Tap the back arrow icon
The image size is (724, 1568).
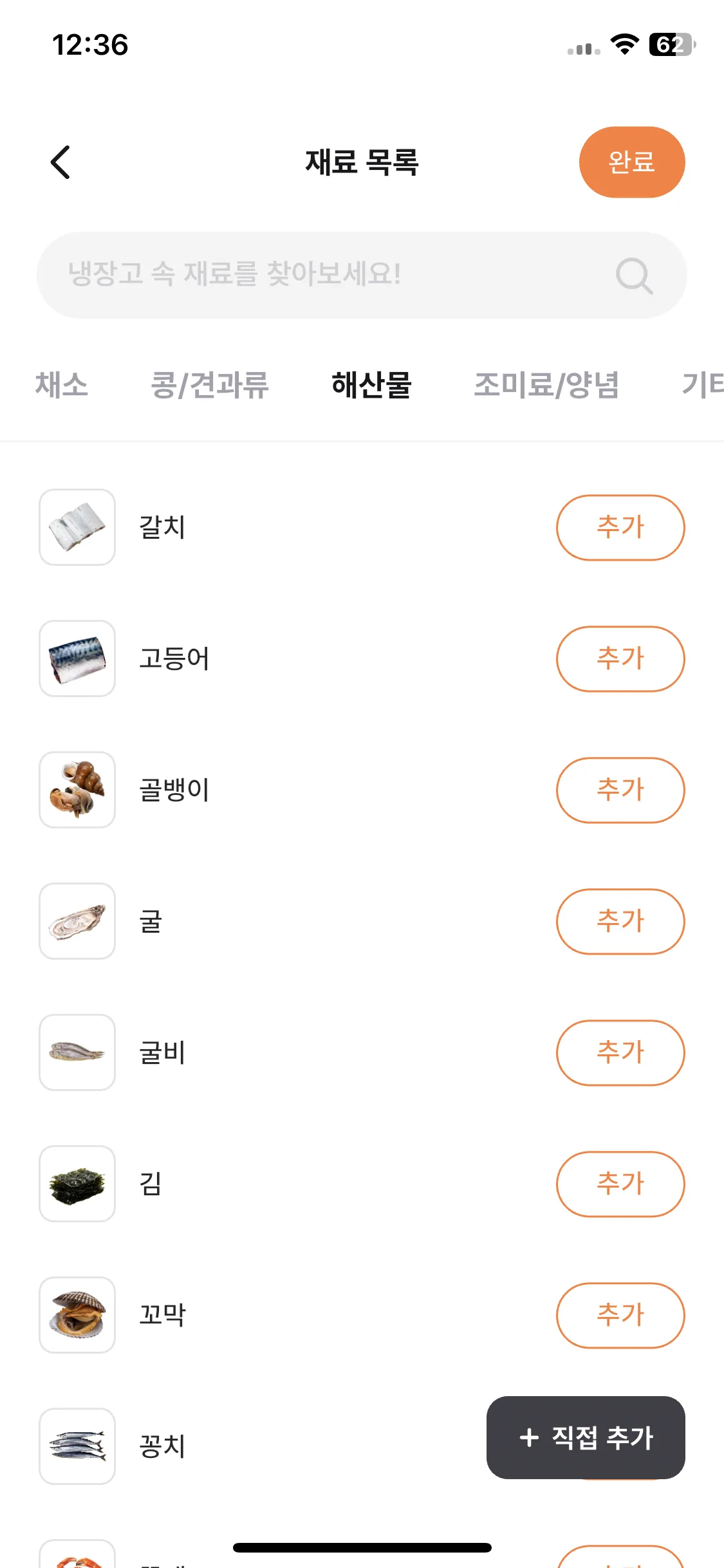coord(60,162)
